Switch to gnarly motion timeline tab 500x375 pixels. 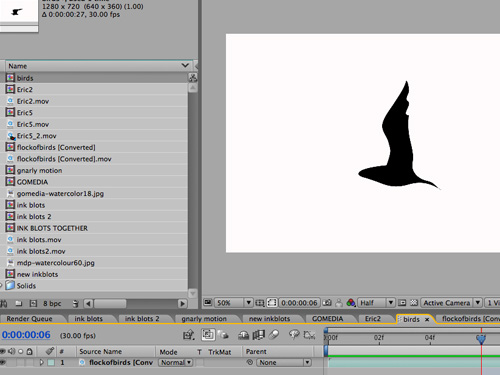(x=204, y=319)
